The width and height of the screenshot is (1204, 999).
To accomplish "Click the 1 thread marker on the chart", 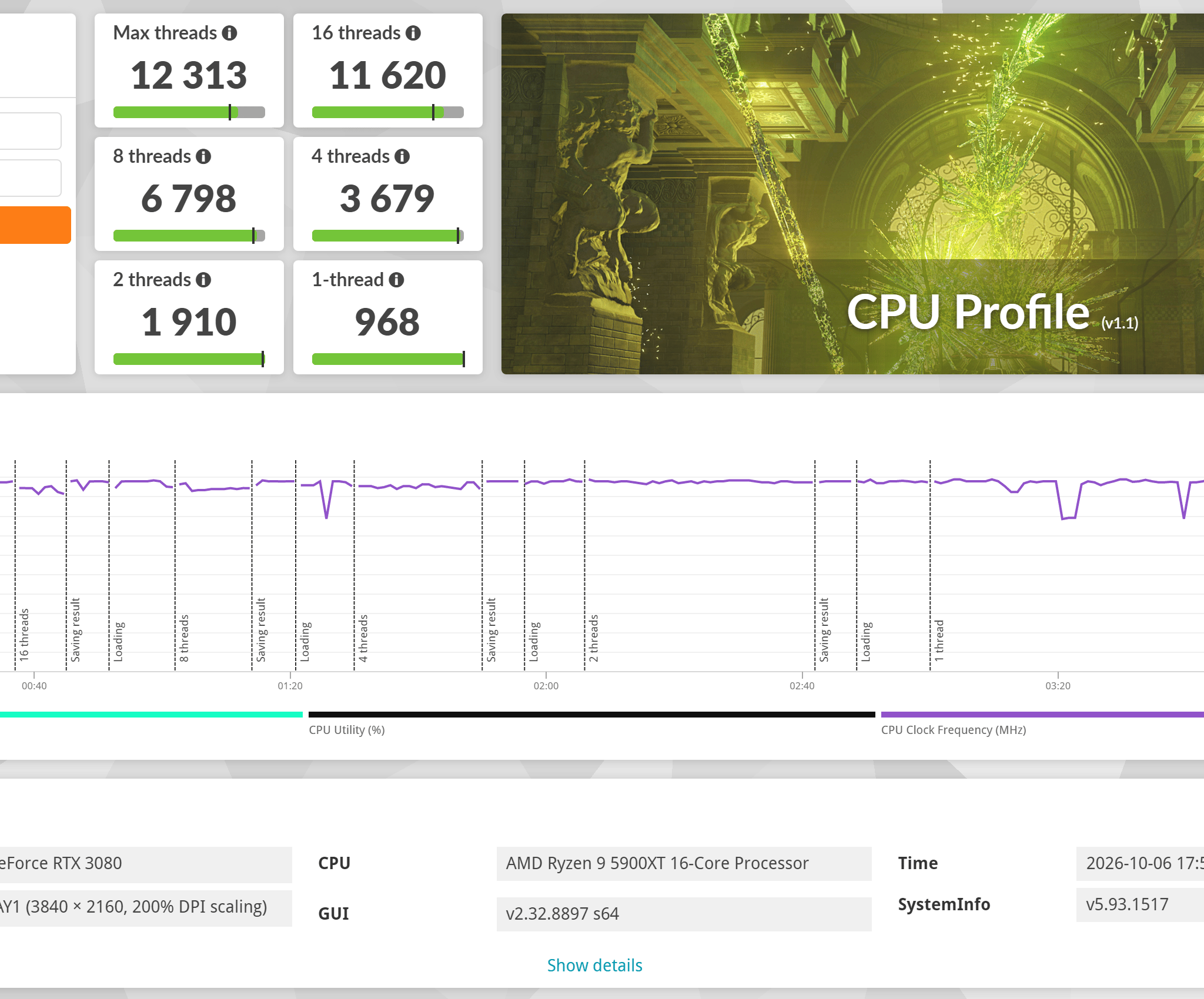I will coord(939,641).
